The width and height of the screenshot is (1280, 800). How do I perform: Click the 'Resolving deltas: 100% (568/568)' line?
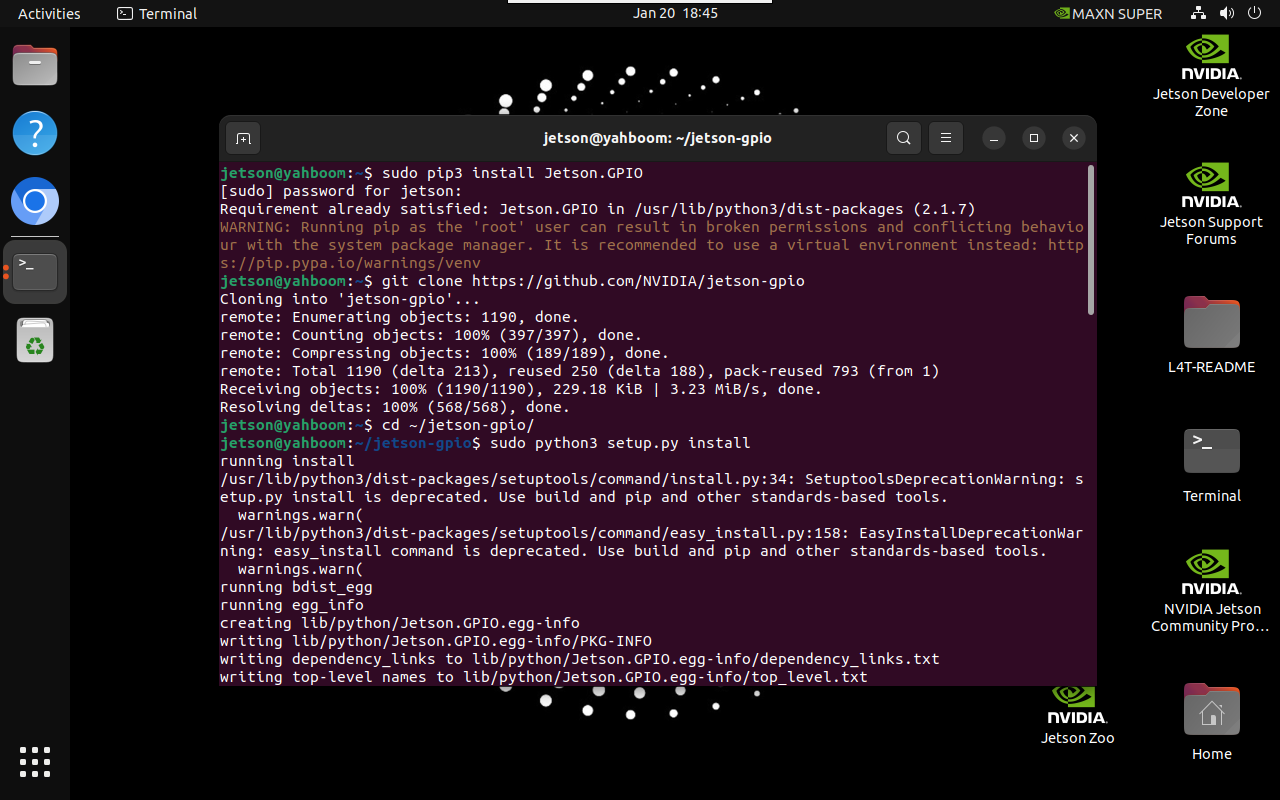click(395, 407)
